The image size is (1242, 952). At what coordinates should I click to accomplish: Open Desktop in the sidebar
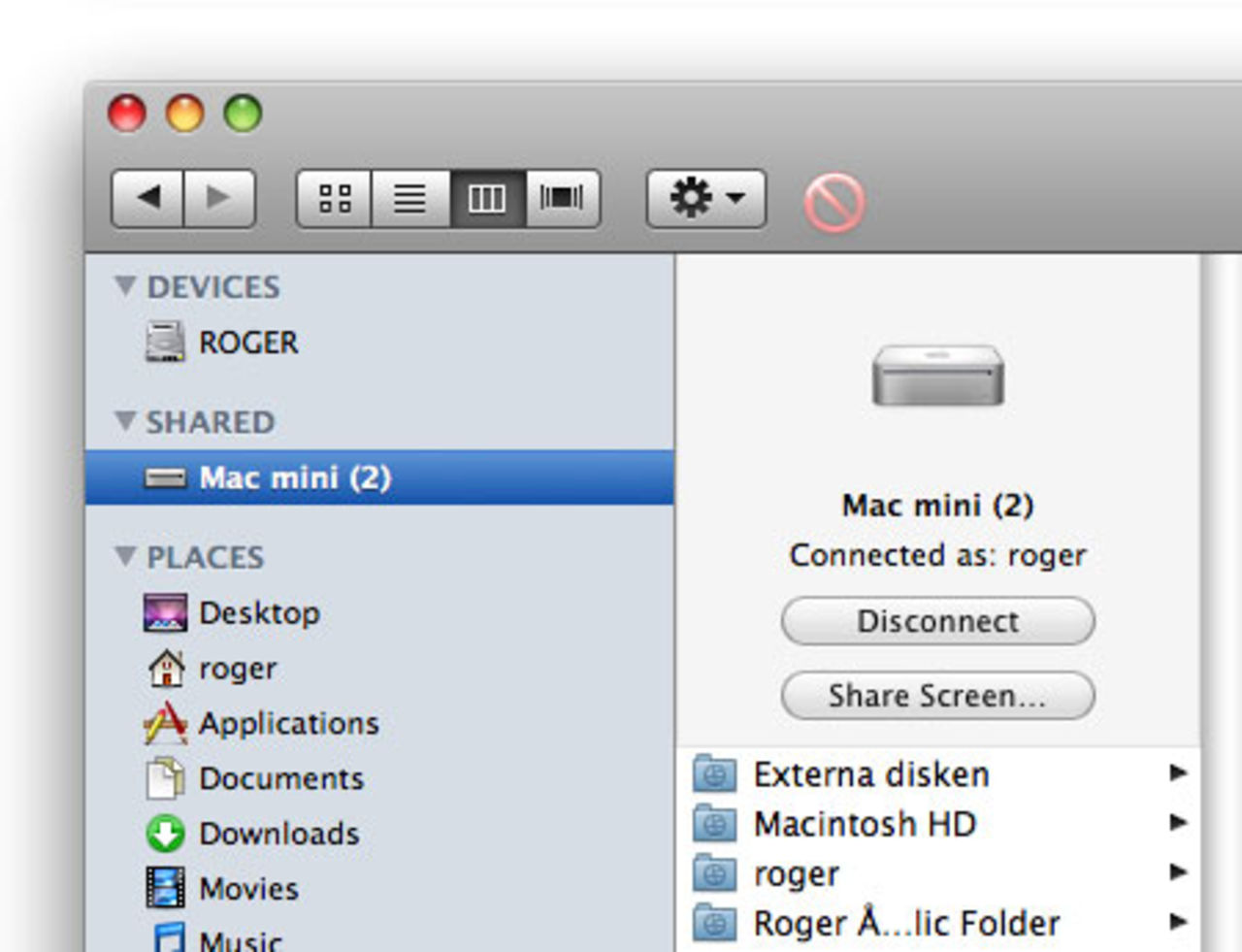point(258,613)
